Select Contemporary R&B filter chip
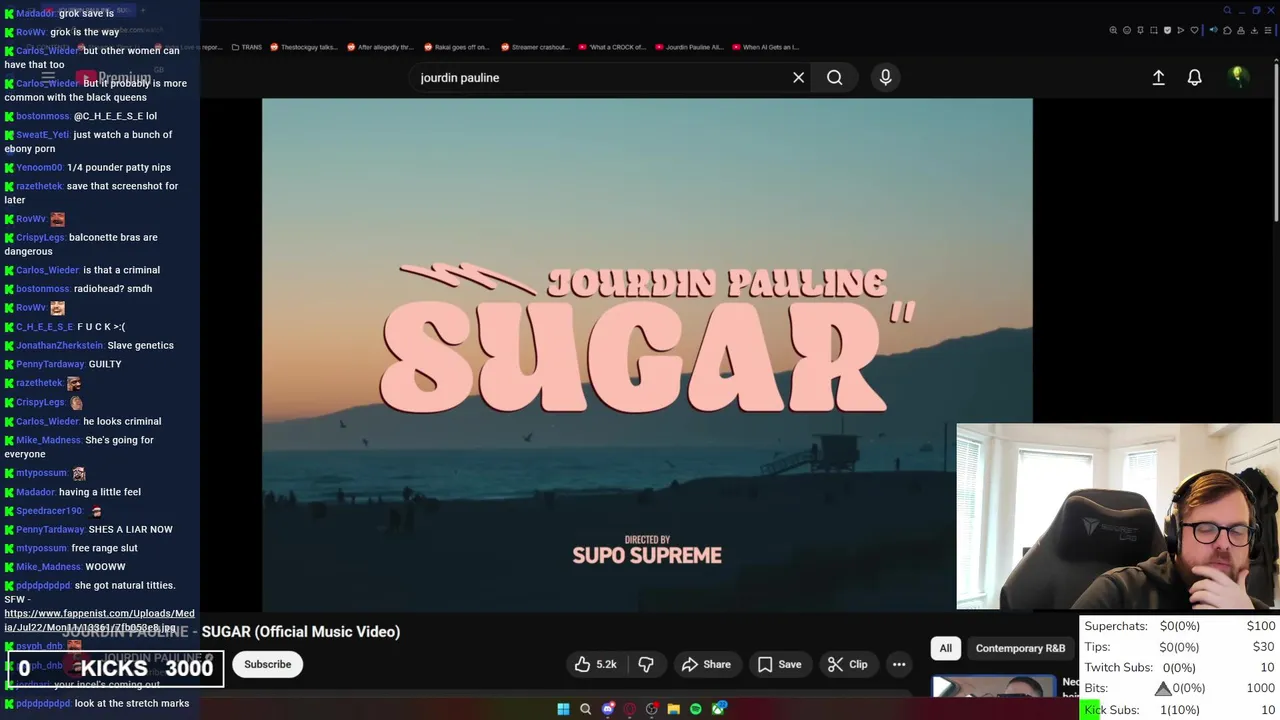 [x=1020, y=648]
